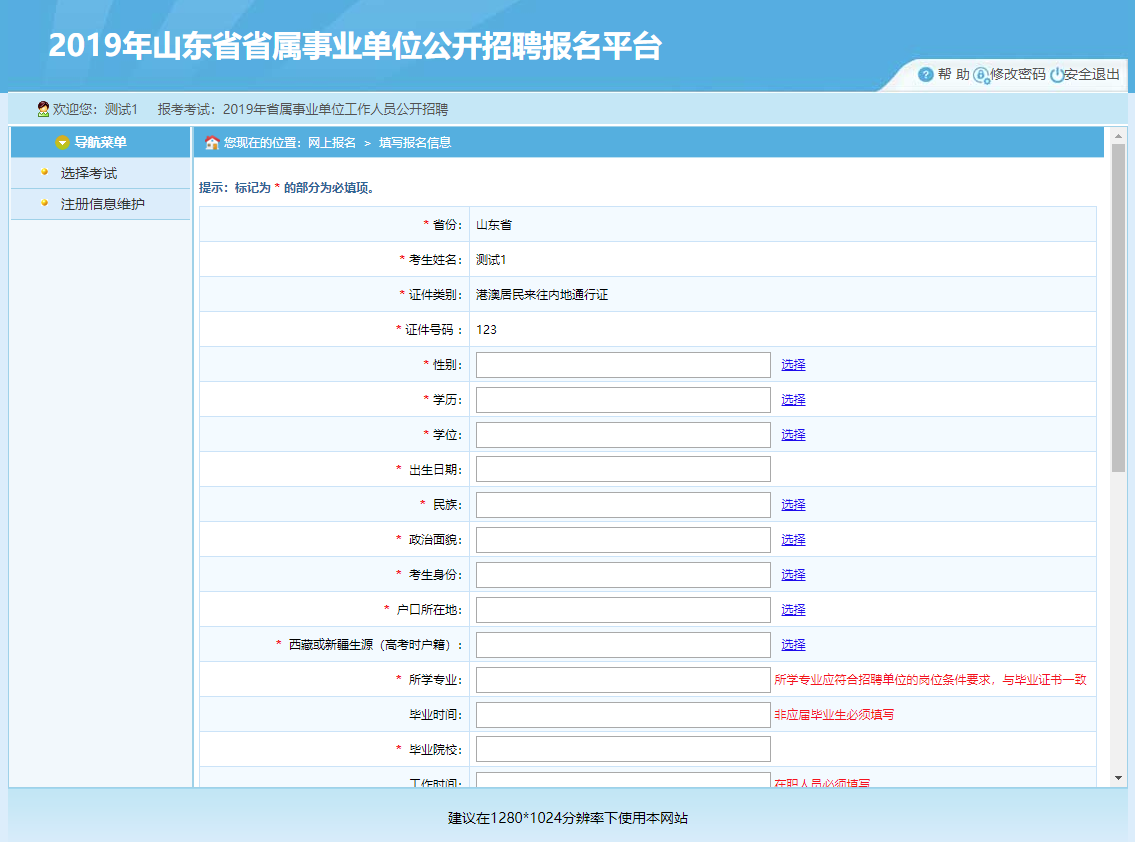Focus the 学位 input field
This screenshot has height=842, width=1135.
point(623,434)
